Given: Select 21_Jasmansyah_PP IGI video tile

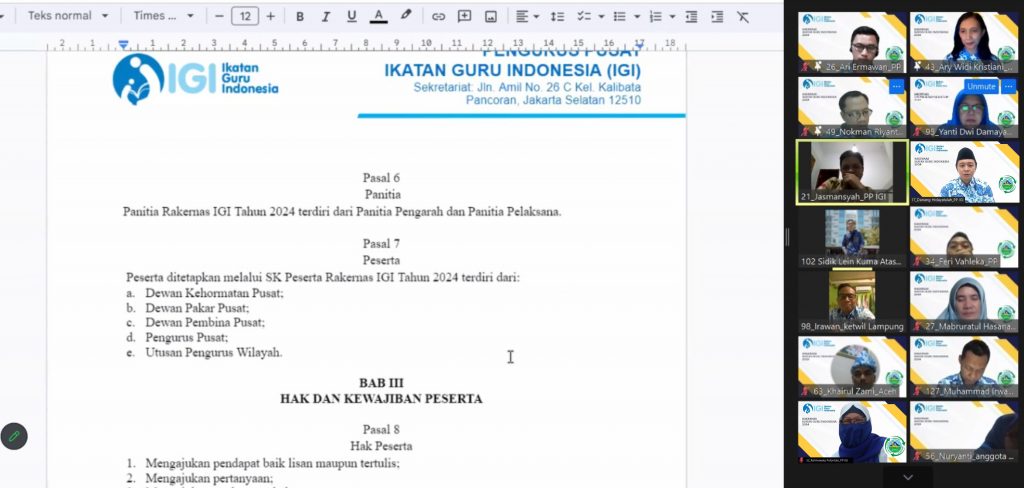Looking at the screenshot, I should [x=852, y=172].
